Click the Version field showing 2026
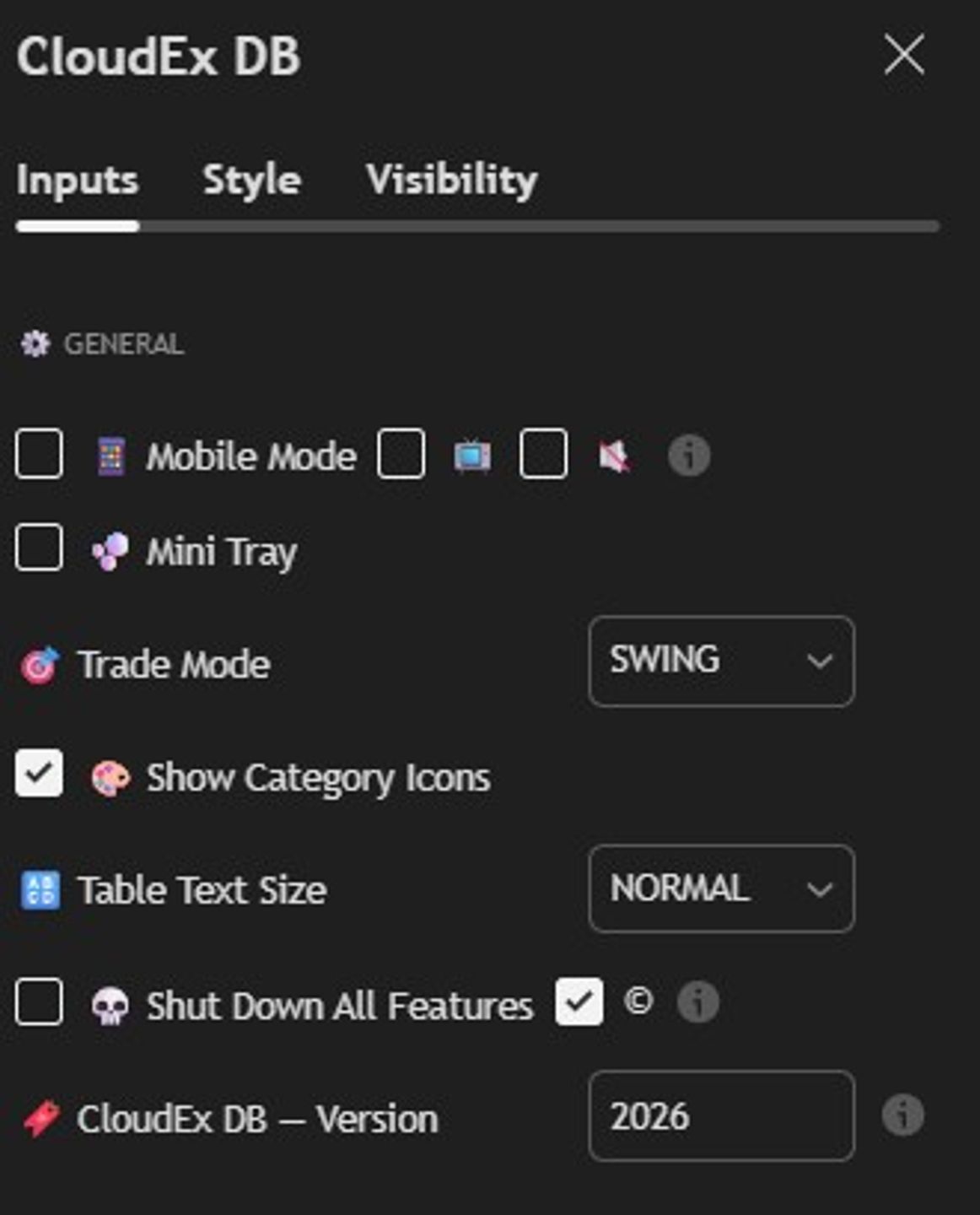Viewport: 980px width, 1215px height. point(722,1116)
